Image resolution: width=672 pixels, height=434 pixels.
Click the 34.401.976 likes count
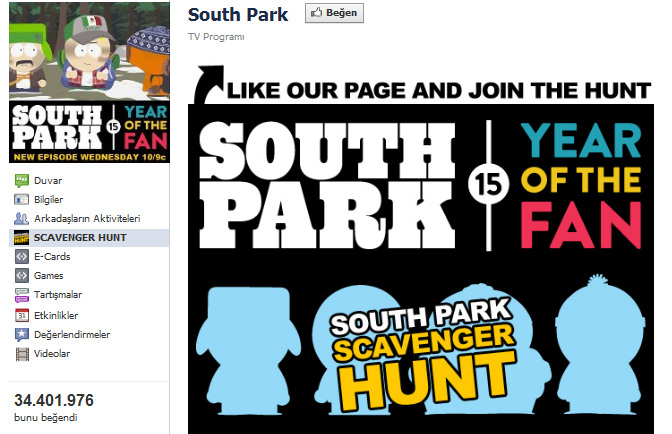point(54,401)
